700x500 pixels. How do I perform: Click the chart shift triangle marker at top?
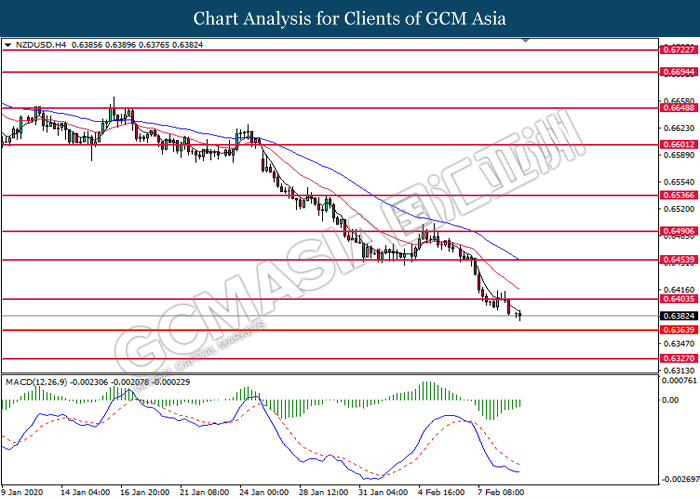(x=525, y=40)
